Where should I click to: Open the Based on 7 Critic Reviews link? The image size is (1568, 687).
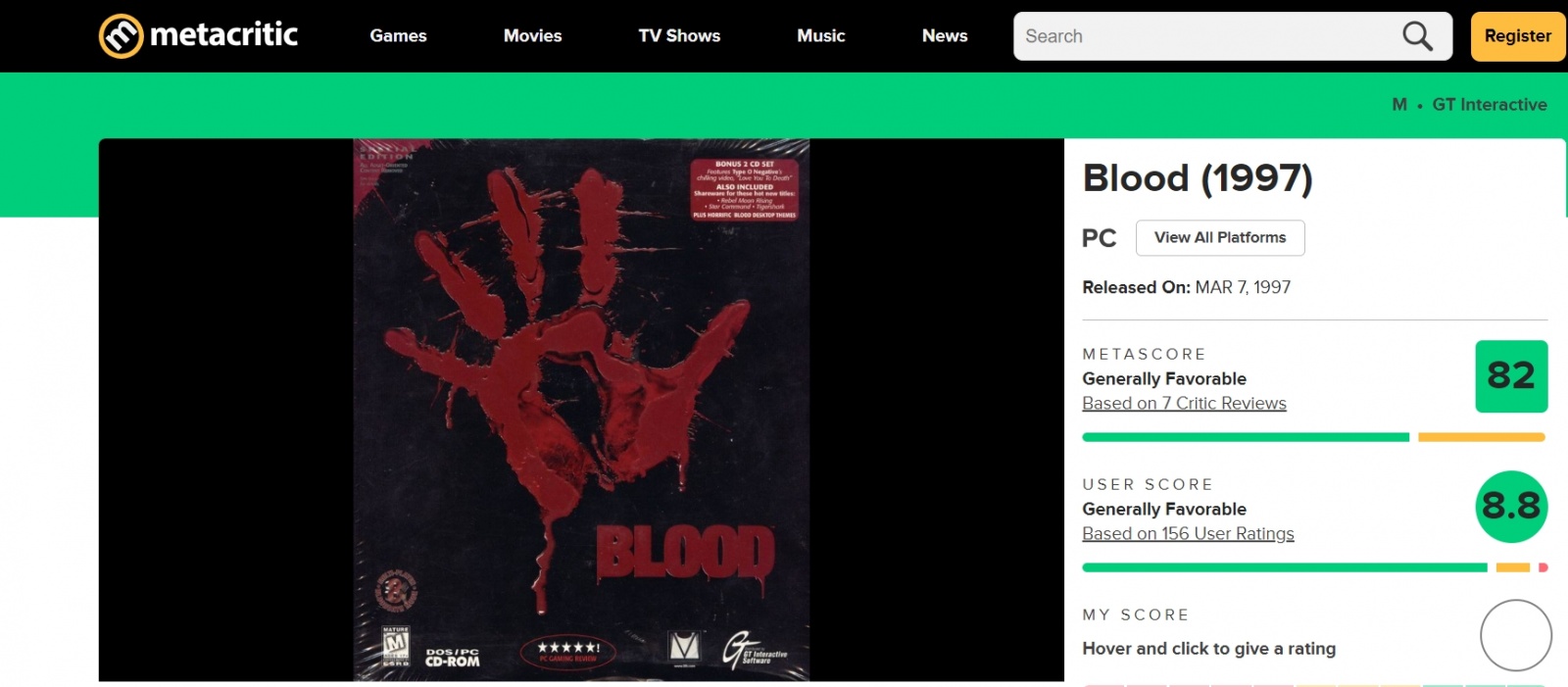pos(1184,404)
